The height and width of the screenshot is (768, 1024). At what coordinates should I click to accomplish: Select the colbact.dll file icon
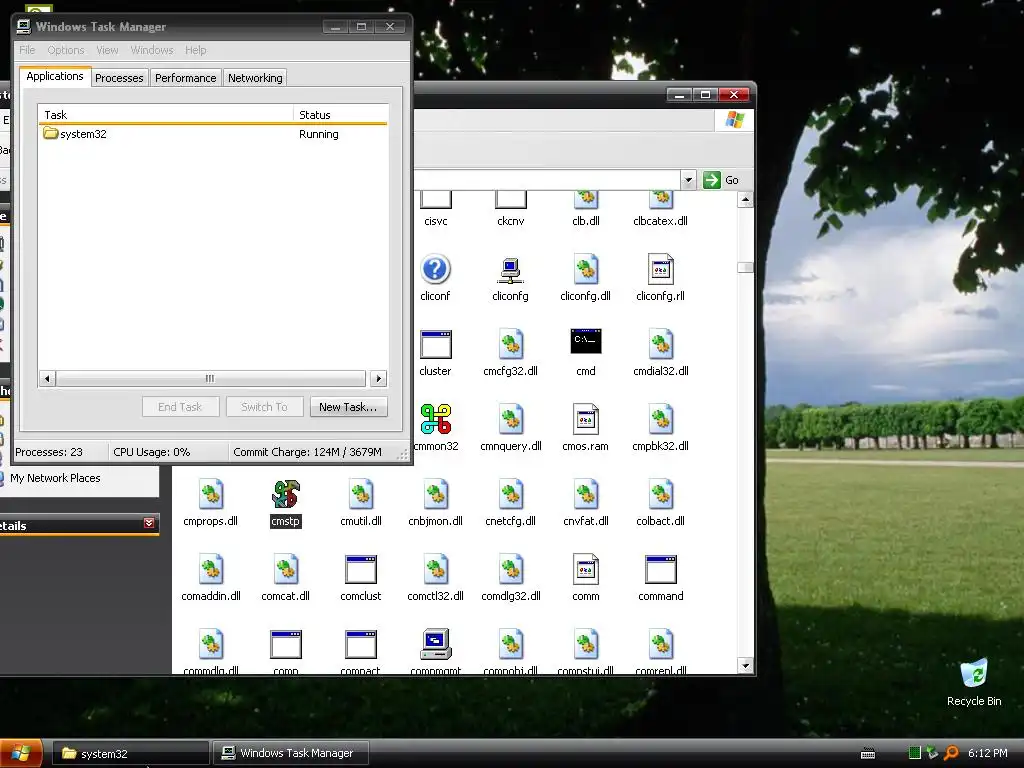tap(660, 494)
